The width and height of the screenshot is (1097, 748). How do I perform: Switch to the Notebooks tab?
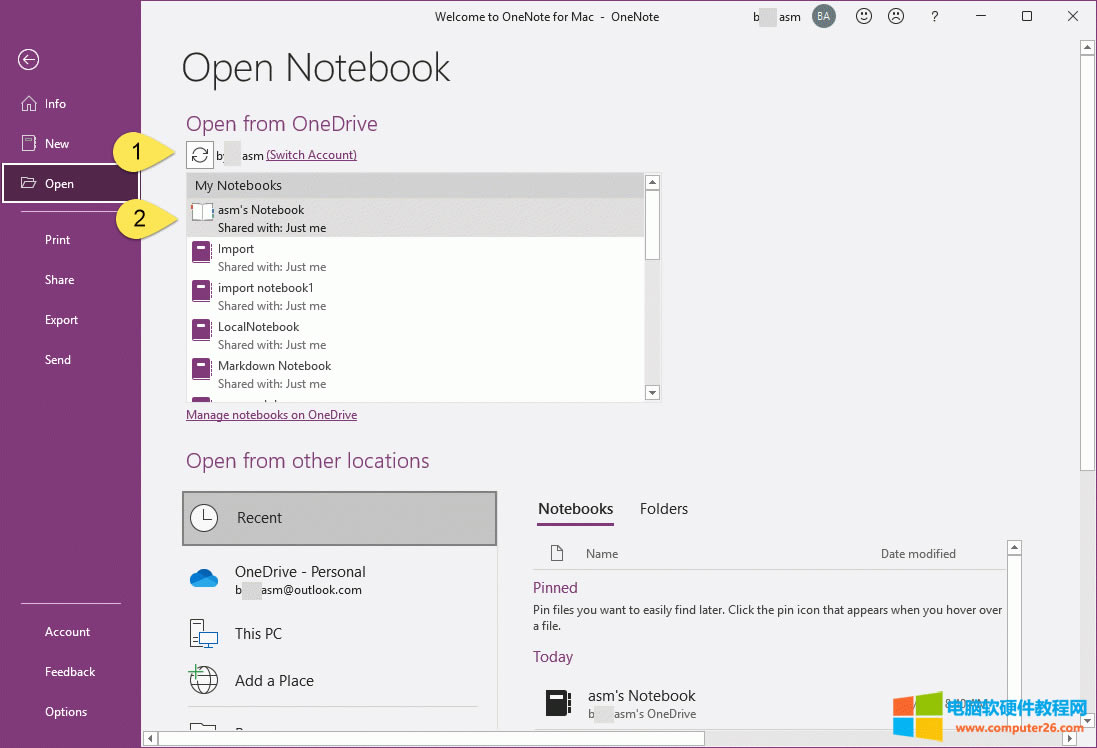click(575, 509)
